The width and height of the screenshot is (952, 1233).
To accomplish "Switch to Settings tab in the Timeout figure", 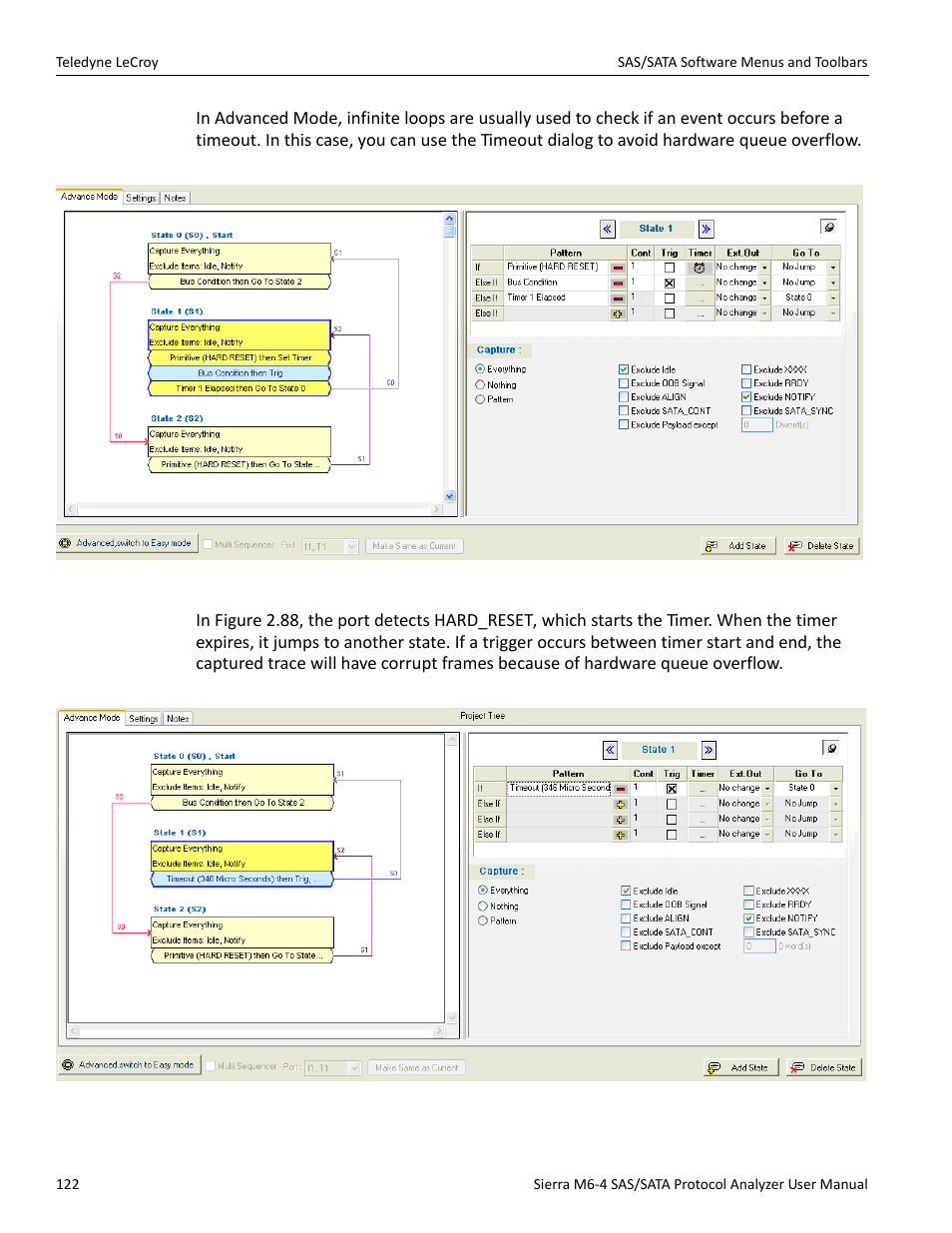I will pyautogui.click(x=144, y=719).
